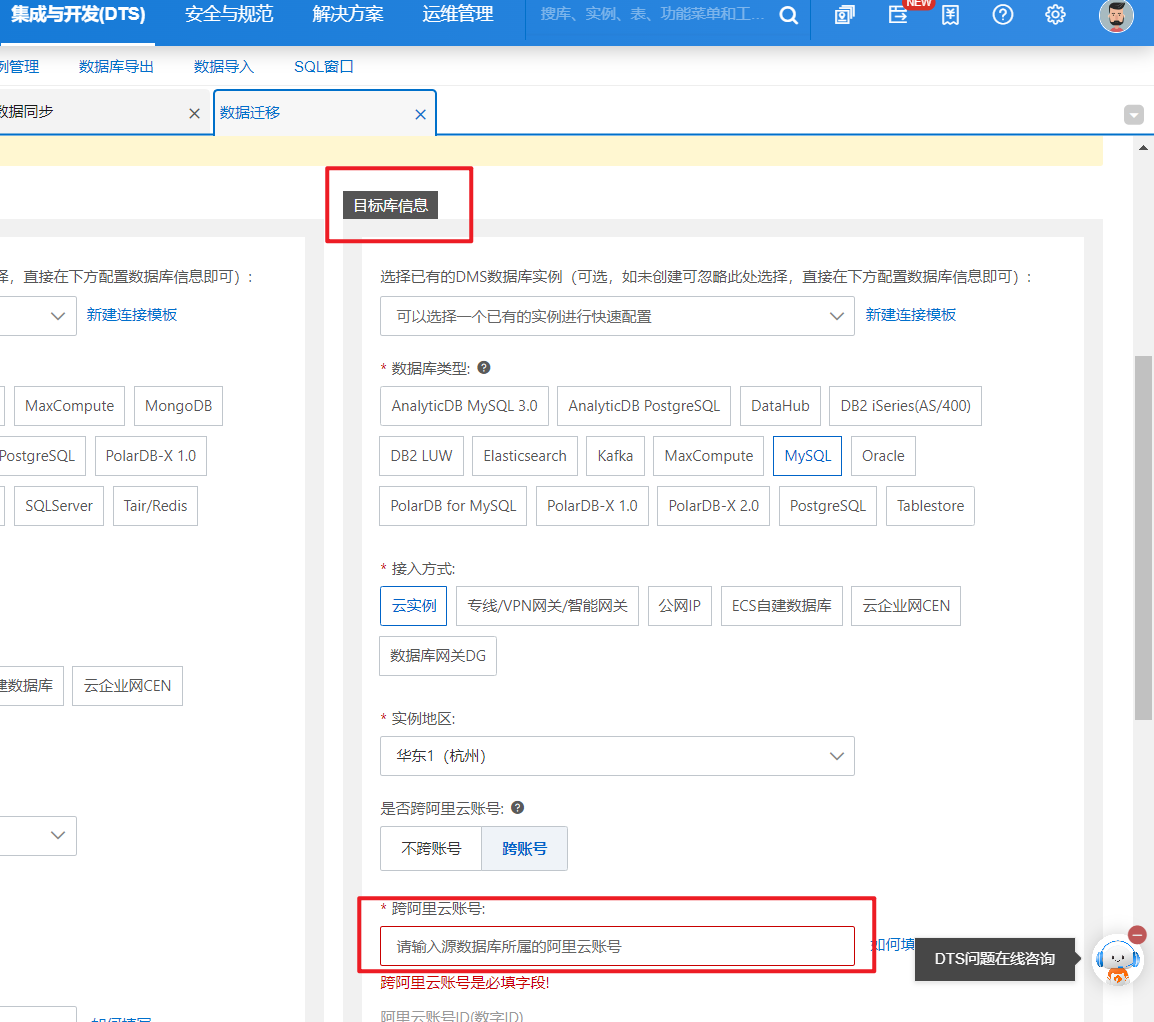The height and width of the screenshot is (1022, 1154).
Task: Open the 安全与规范 top menu
Action: coord(229,15)
